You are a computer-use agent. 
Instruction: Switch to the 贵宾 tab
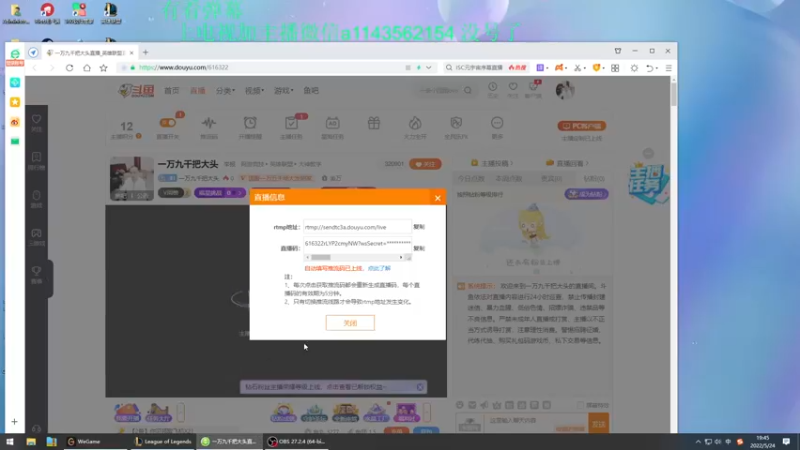[551, 179]
